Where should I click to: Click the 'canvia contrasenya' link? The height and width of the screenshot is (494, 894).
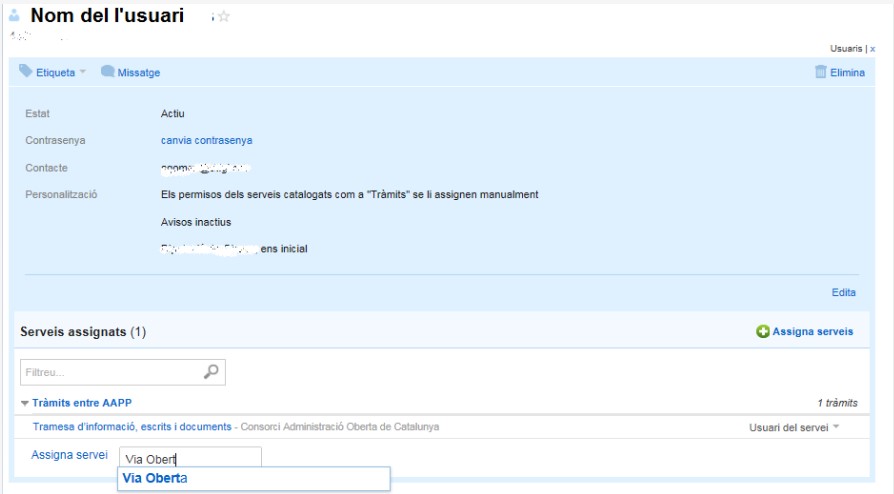tap(206, 141)
